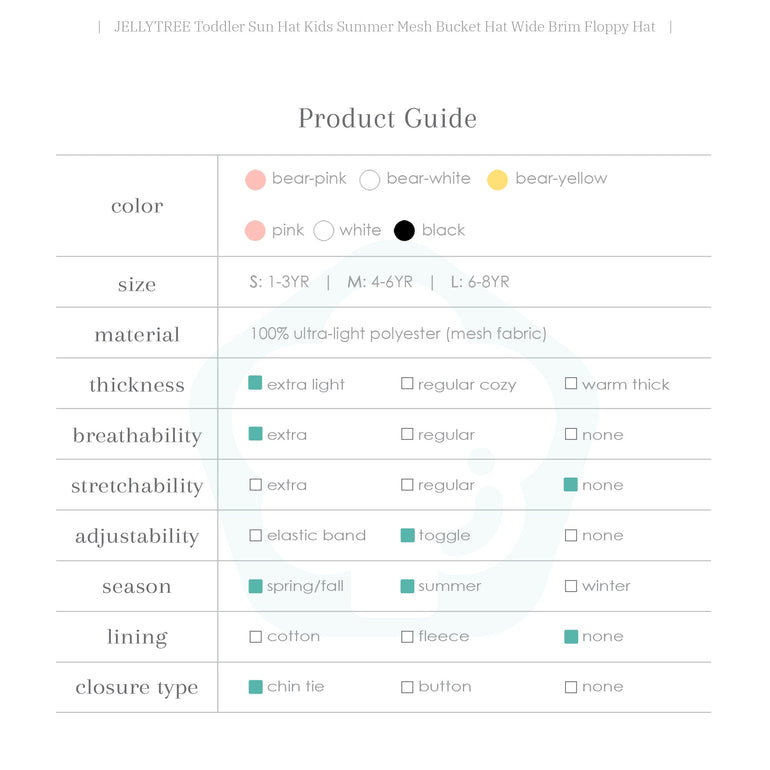This screenshot has width=770, height=770.
Task: Check the regular cozy thickness box
Action: (x=407, y=384)
